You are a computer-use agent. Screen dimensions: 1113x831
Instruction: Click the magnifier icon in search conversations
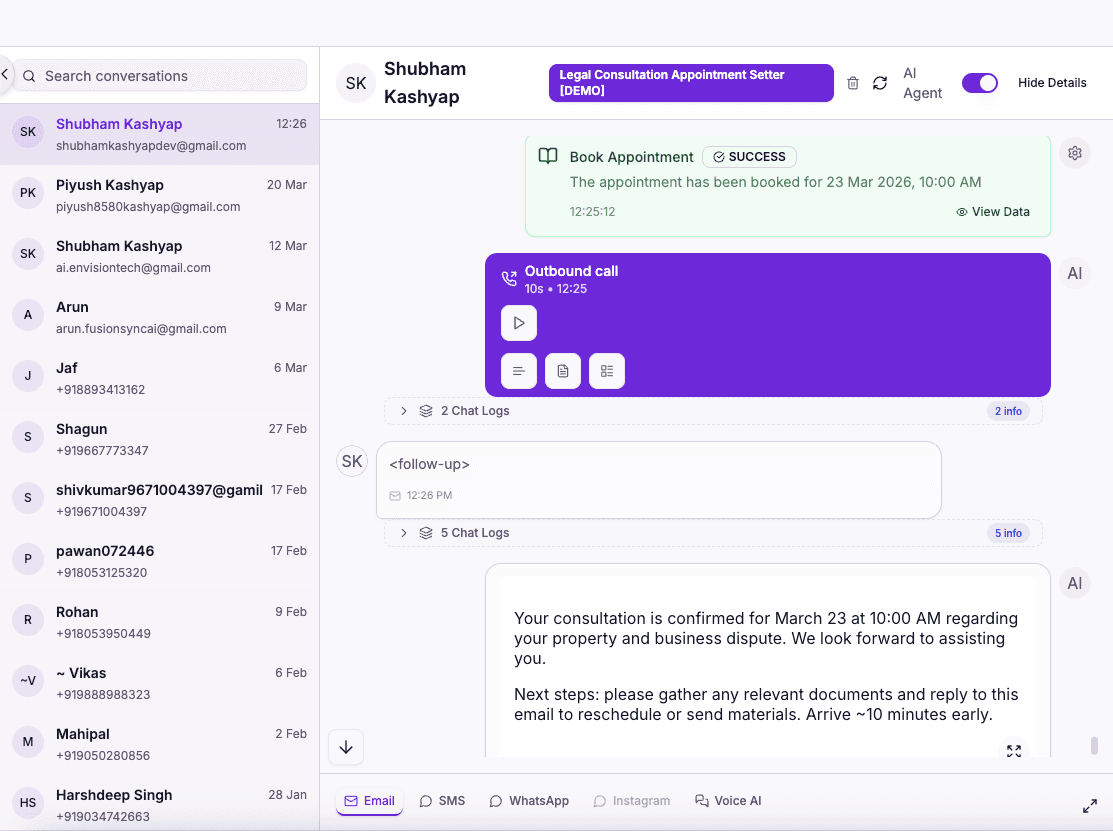click(x=29, y=76)
